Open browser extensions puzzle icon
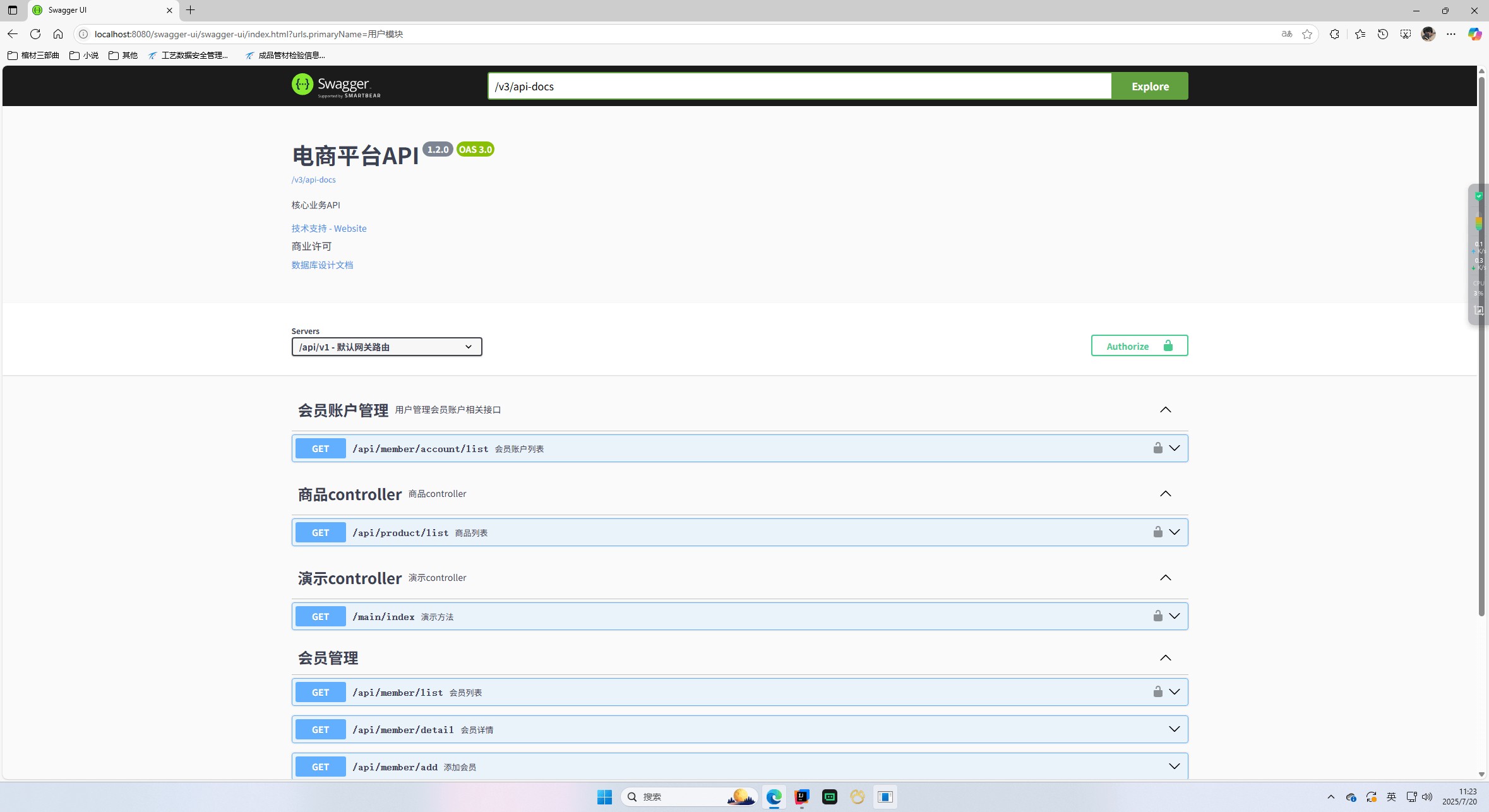The width and height of the screenshot is (1489, 812). 1334,34
